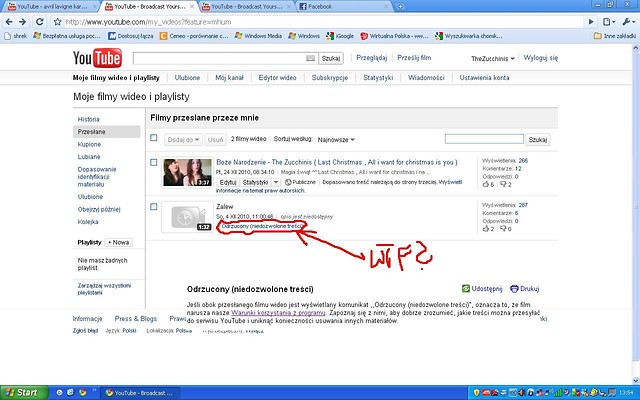The width and height of the screenshot is (640, 400).
Task: Open the page menu icon
Action: pyautogui.click(x=609, y=22)
